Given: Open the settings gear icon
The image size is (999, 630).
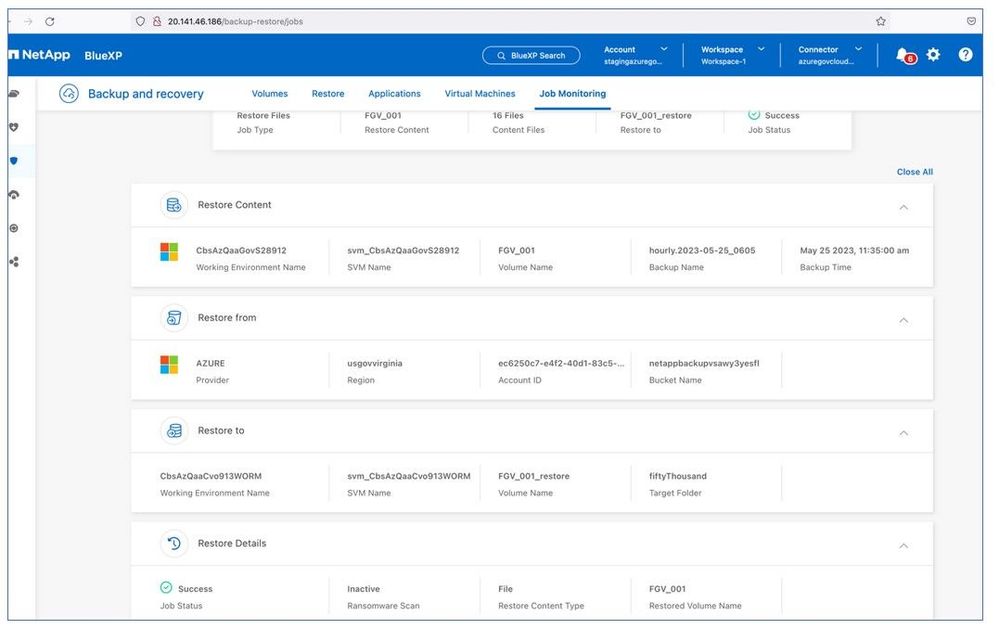Looking at the screenshot, I should 933,55.
